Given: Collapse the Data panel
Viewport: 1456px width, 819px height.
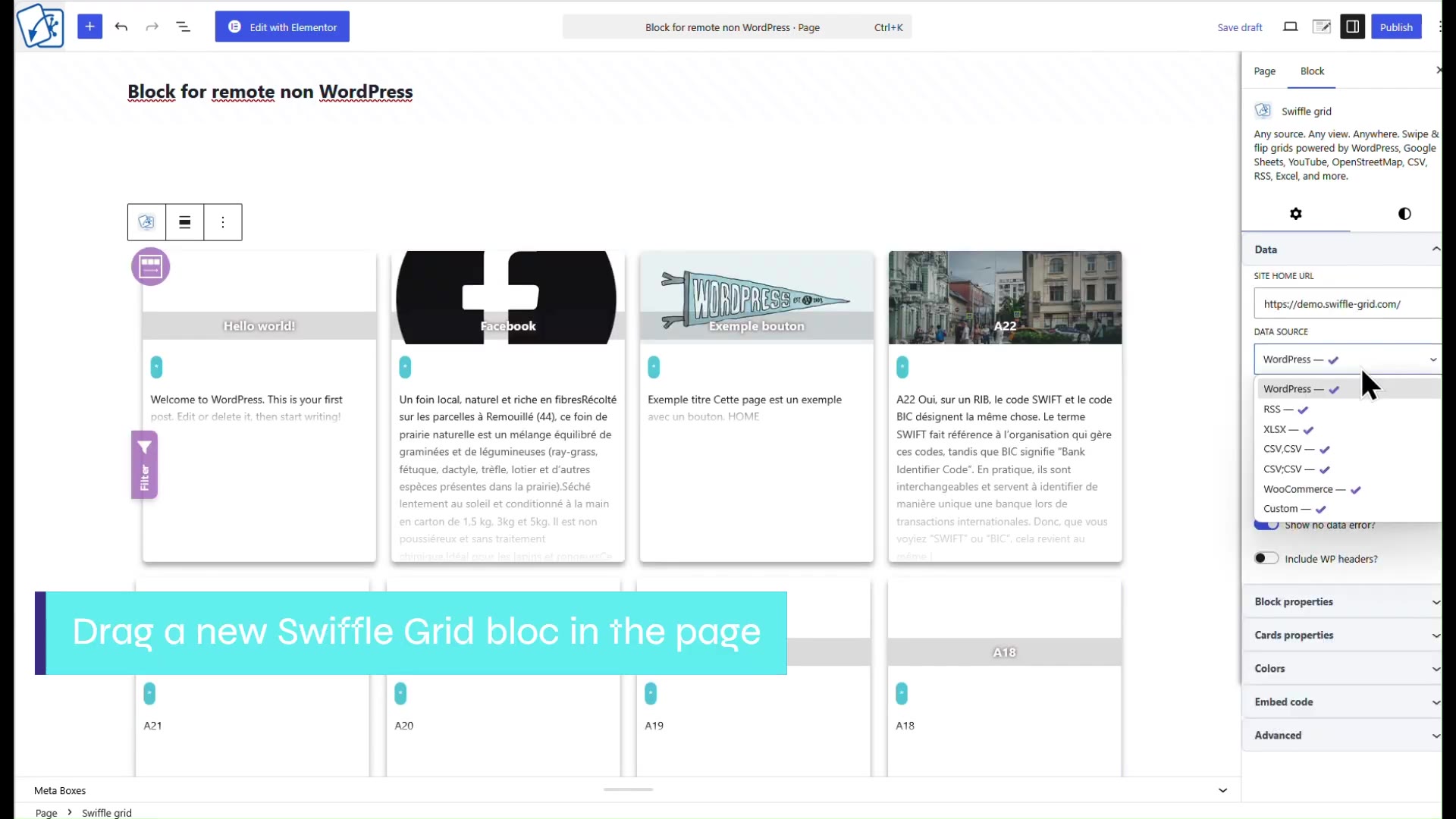Looking at the screenshot, I should coord(1341,249).
